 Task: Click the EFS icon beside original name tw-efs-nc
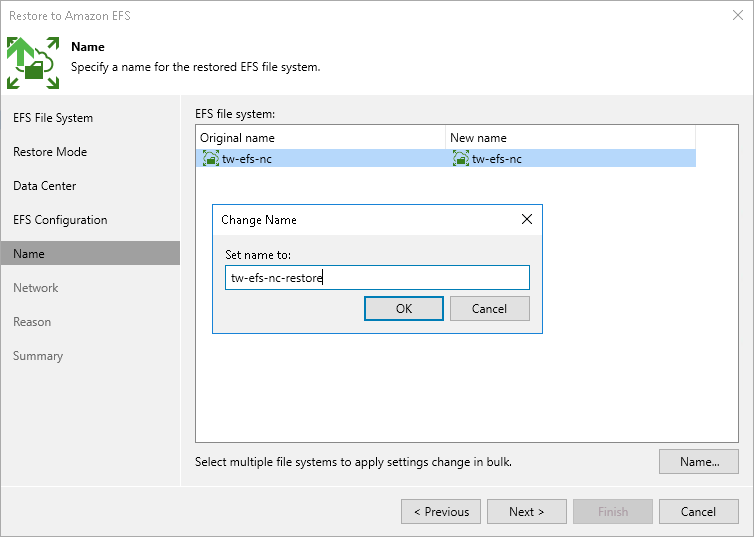click(210, 158)
